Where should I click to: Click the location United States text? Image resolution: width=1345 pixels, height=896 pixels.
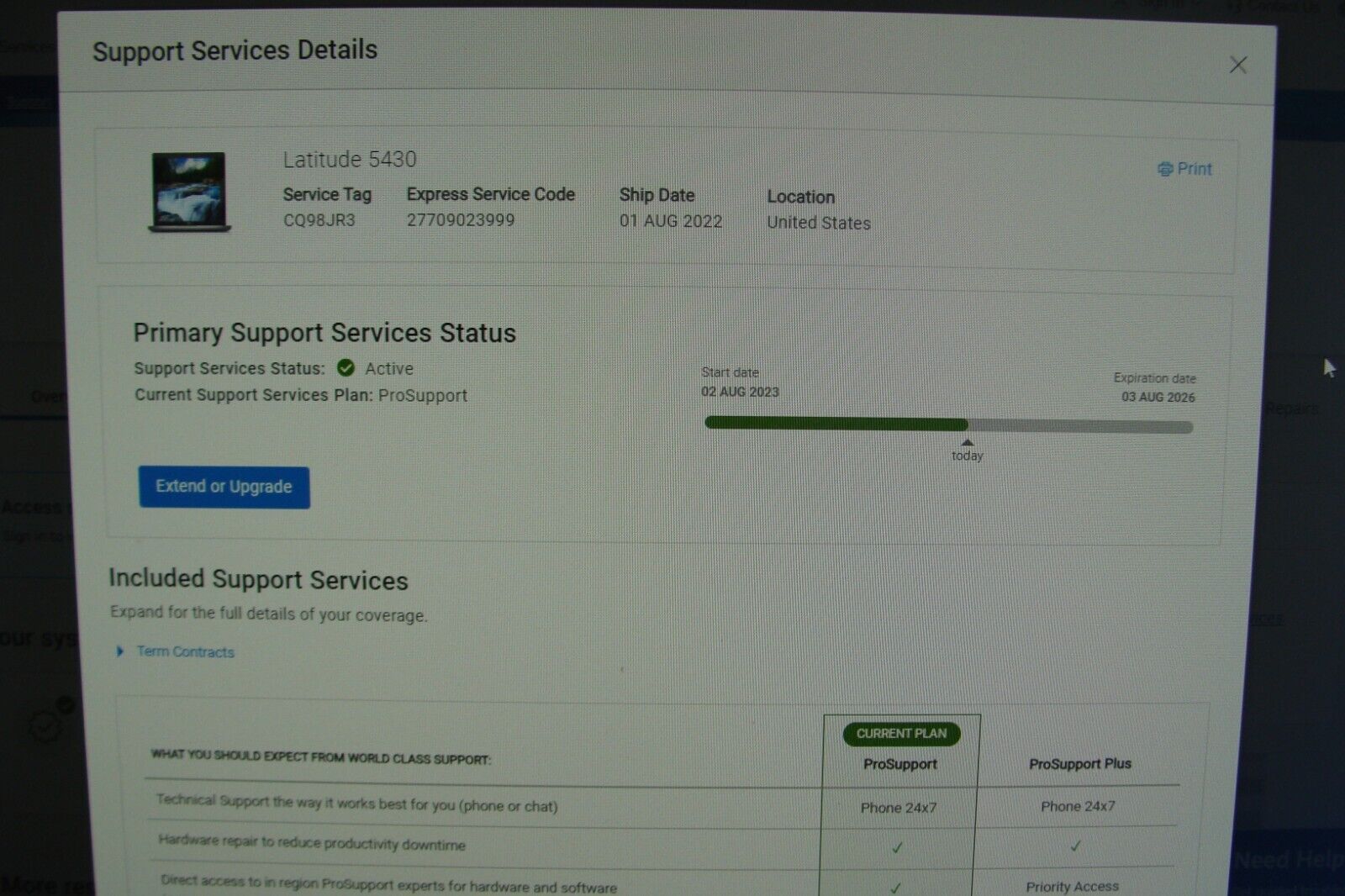click(x=819, y=223)
